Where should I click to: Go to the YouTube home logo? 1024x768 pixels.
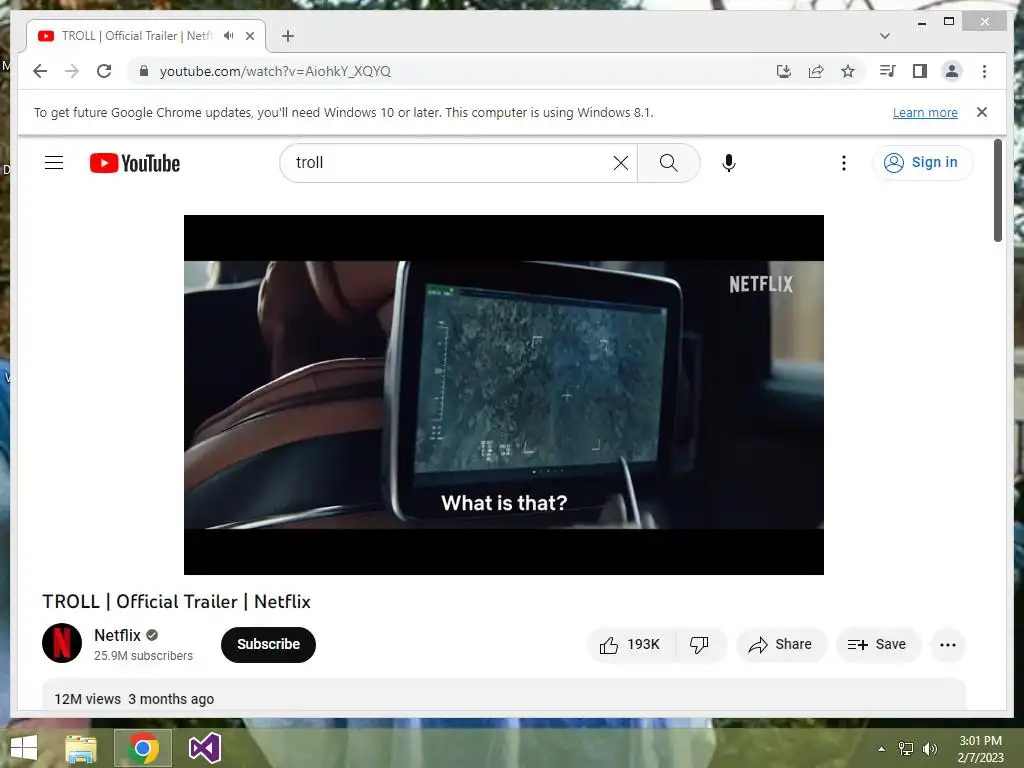coord(135,163)
